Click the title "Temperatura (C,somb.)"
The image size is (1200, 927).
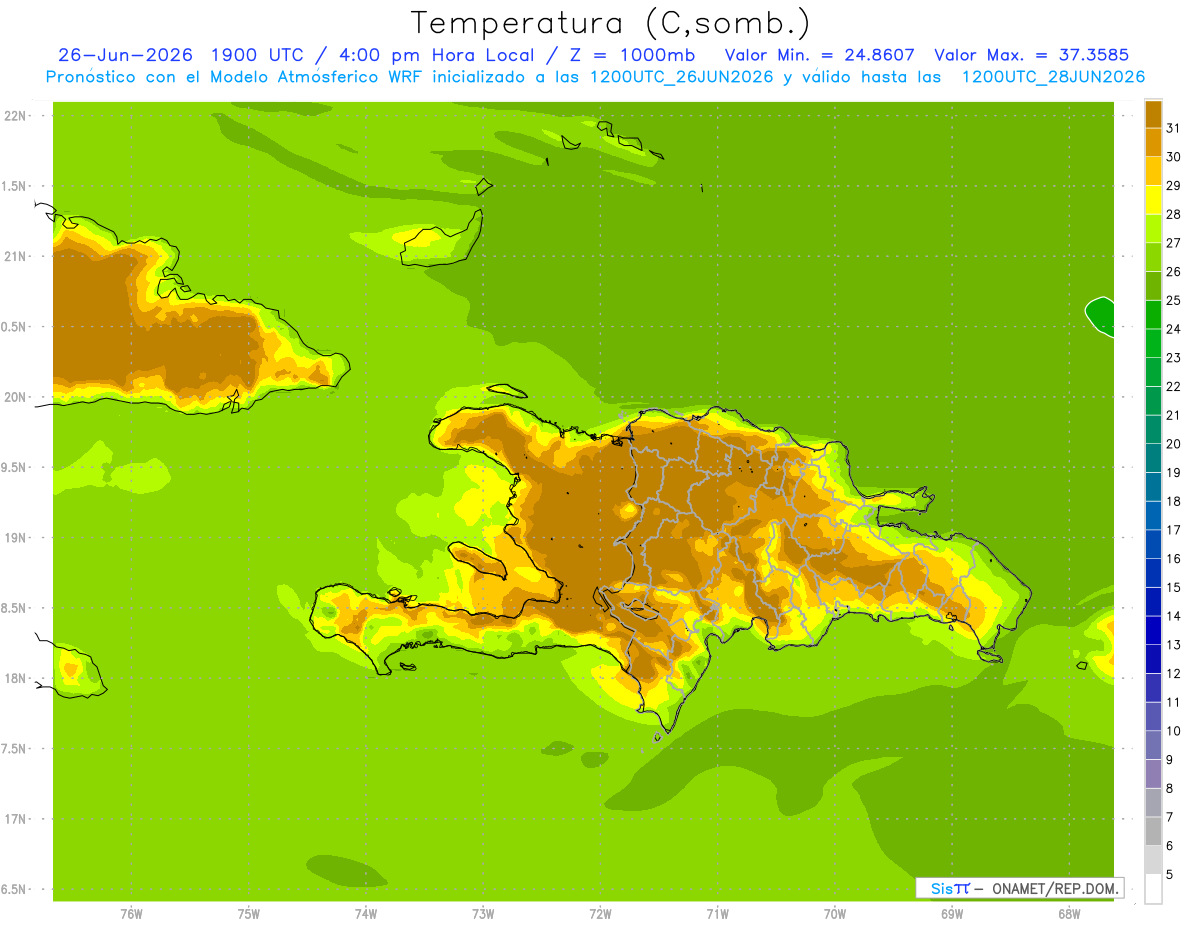point(611,22)
